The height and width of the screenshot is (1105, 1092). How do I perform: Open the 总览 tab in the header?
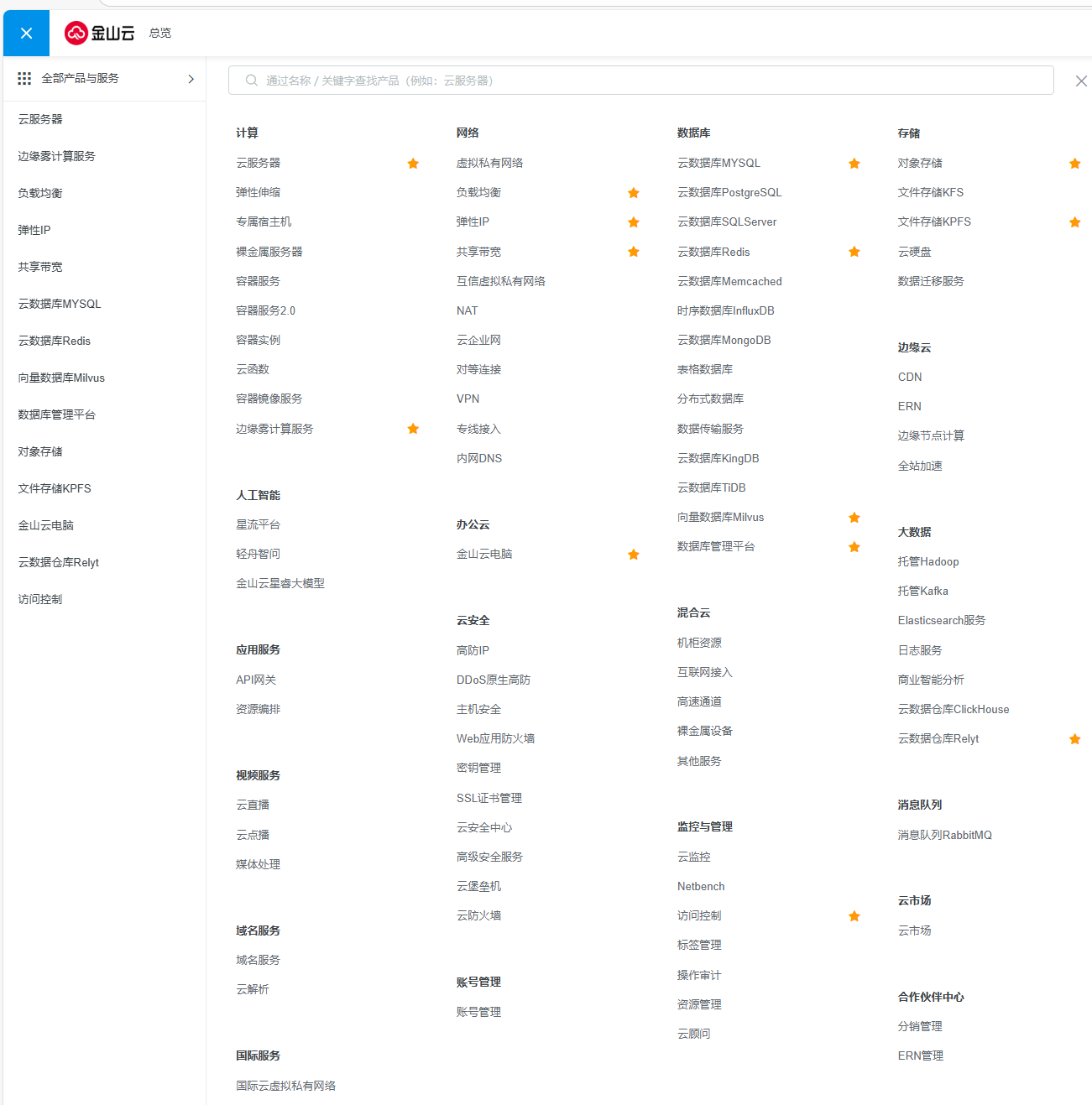coord(160,33)
